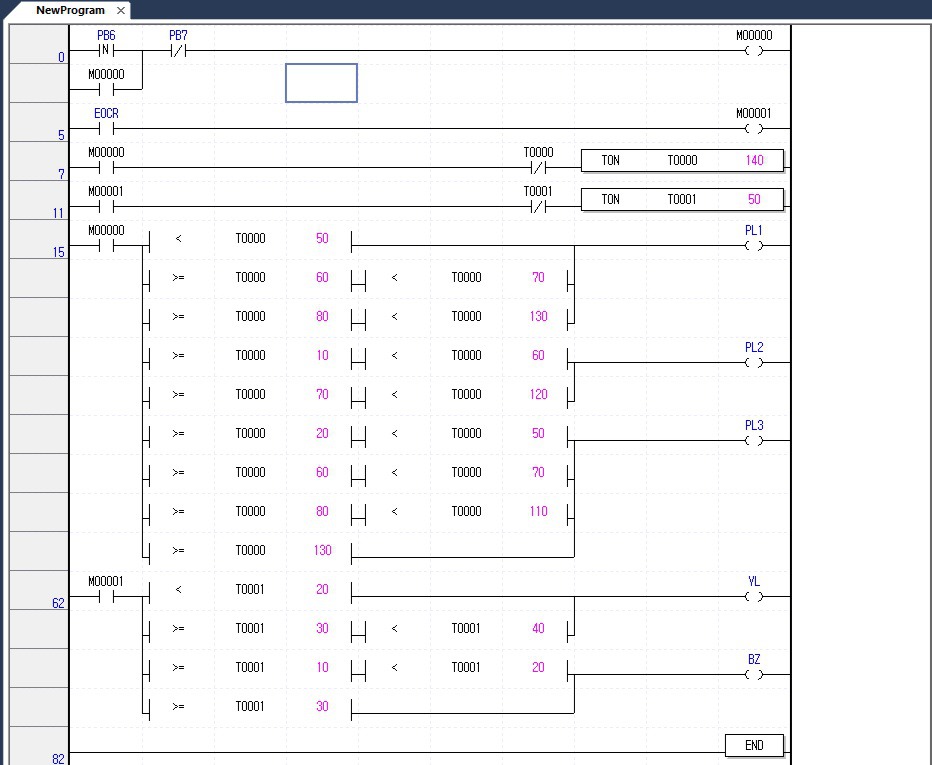The image size is (932, 765).
Task: Select the < T0001 20 compare on BZ rung
Action: (x=467, y=668)
